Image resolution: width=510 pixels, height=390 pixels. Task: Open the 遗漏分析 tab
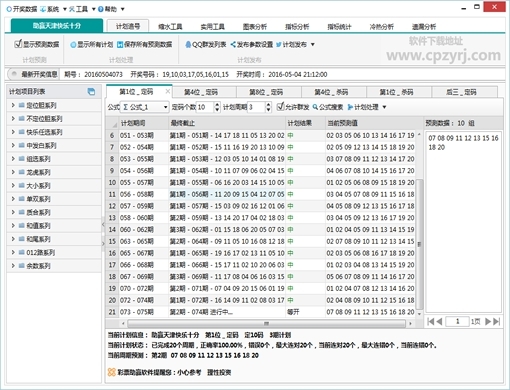[424, 27]
